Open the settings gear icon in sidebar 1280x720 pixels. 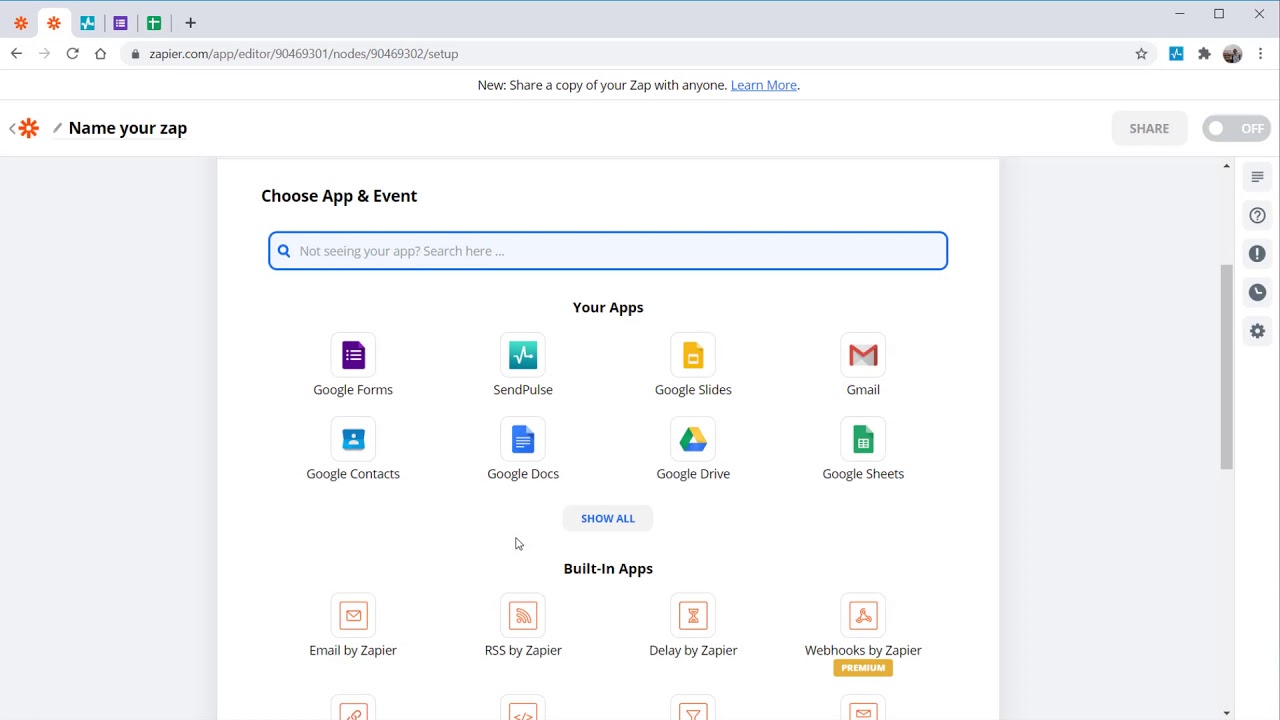coord(1257,331)
